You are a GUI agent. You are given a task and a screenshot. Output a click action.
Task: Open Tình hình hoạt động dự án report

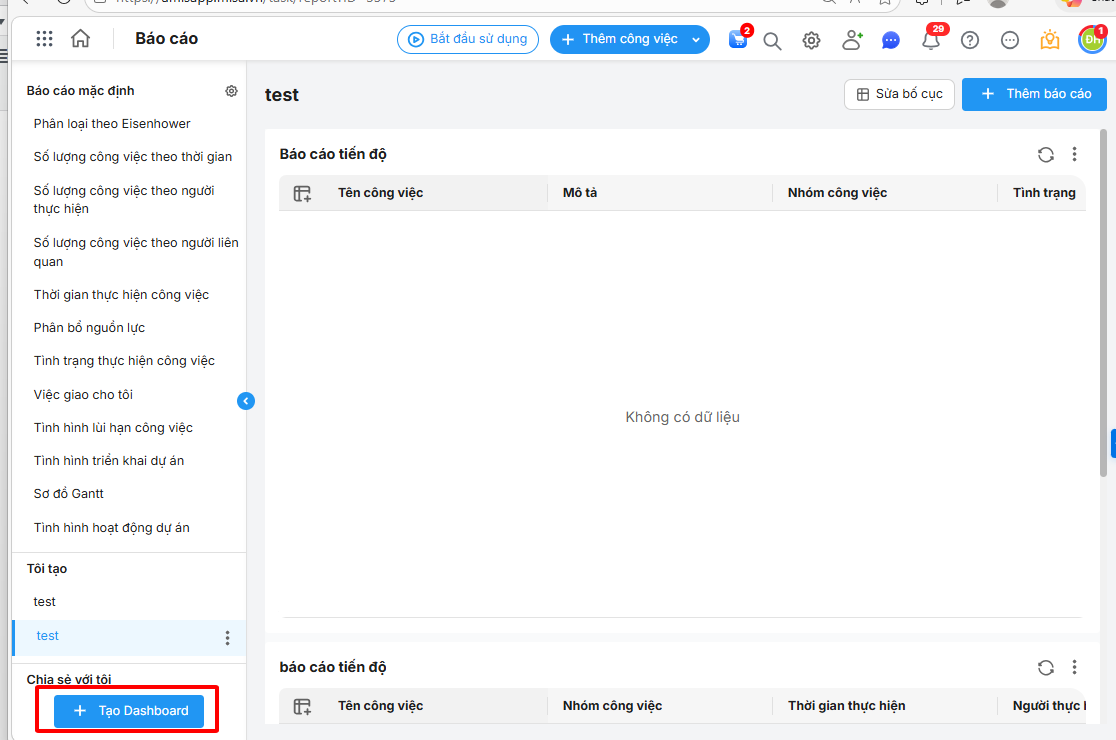pos(112,527)
